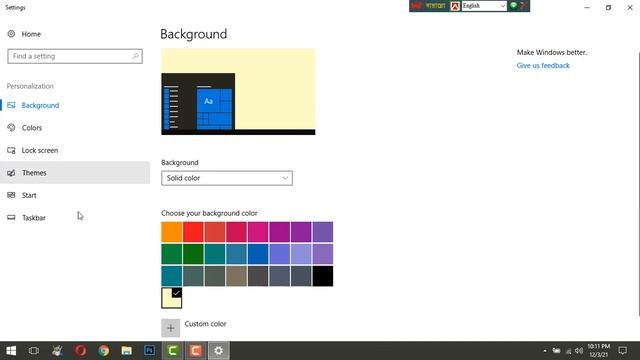Open the Windows Start menu
The width and height of the screenshot is (640, 360).
tap(11, 351)
